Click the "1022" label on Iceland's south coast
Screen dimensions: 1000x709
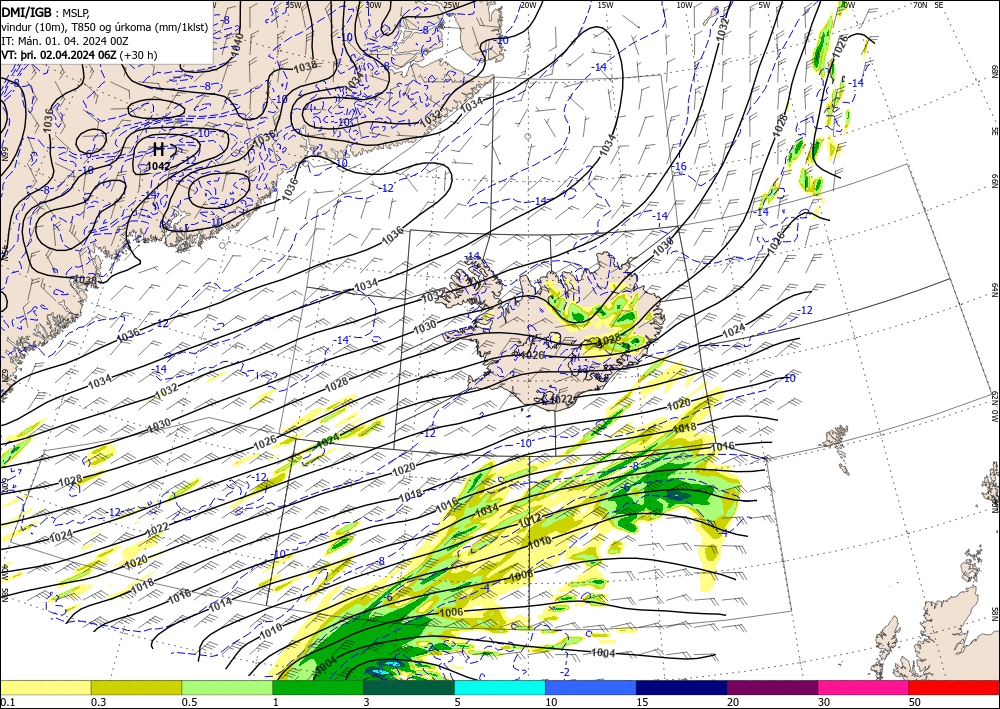[x=562, y=399]
